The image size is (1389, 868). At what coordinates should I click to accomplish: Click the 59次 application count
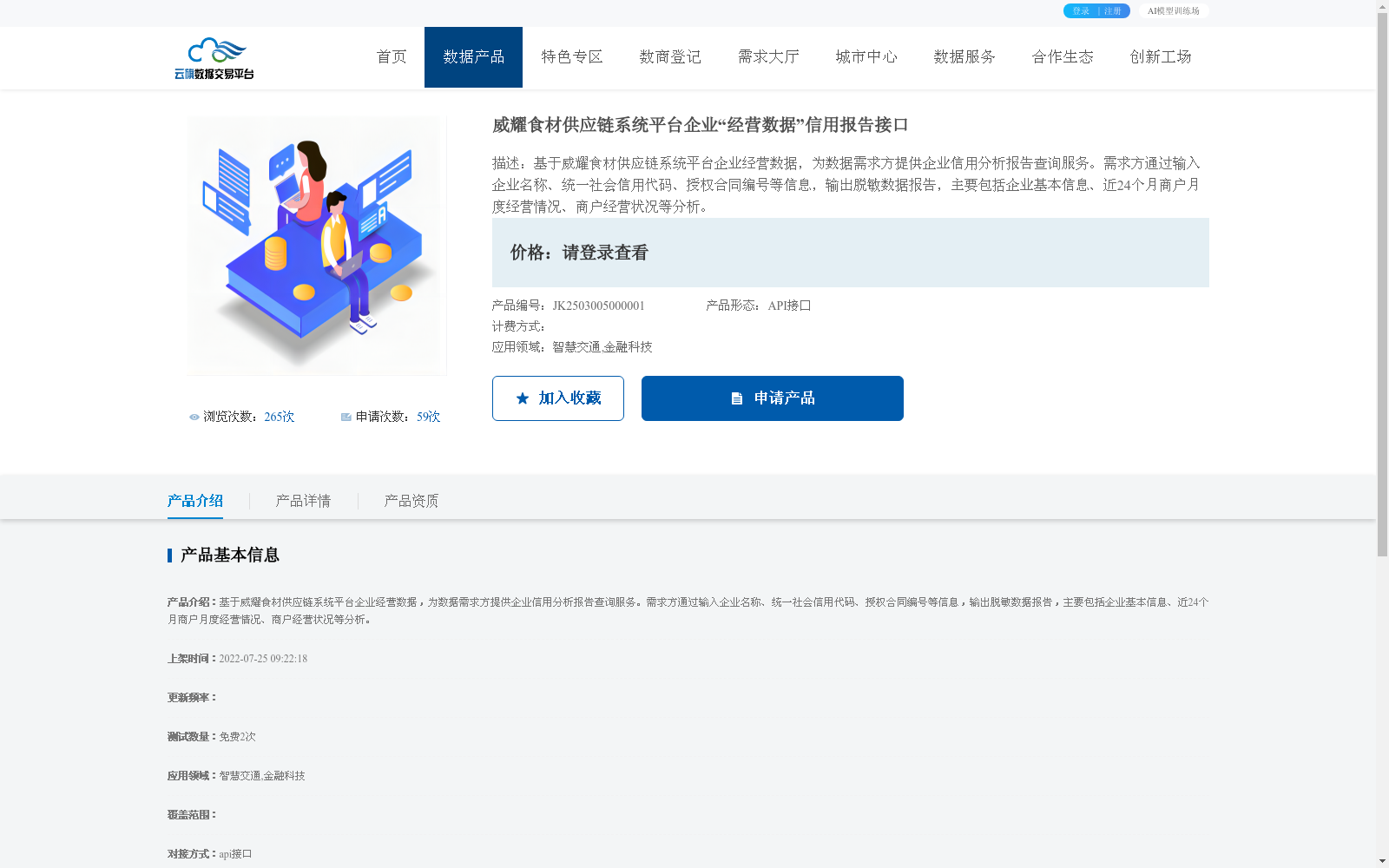coord(429,417)
